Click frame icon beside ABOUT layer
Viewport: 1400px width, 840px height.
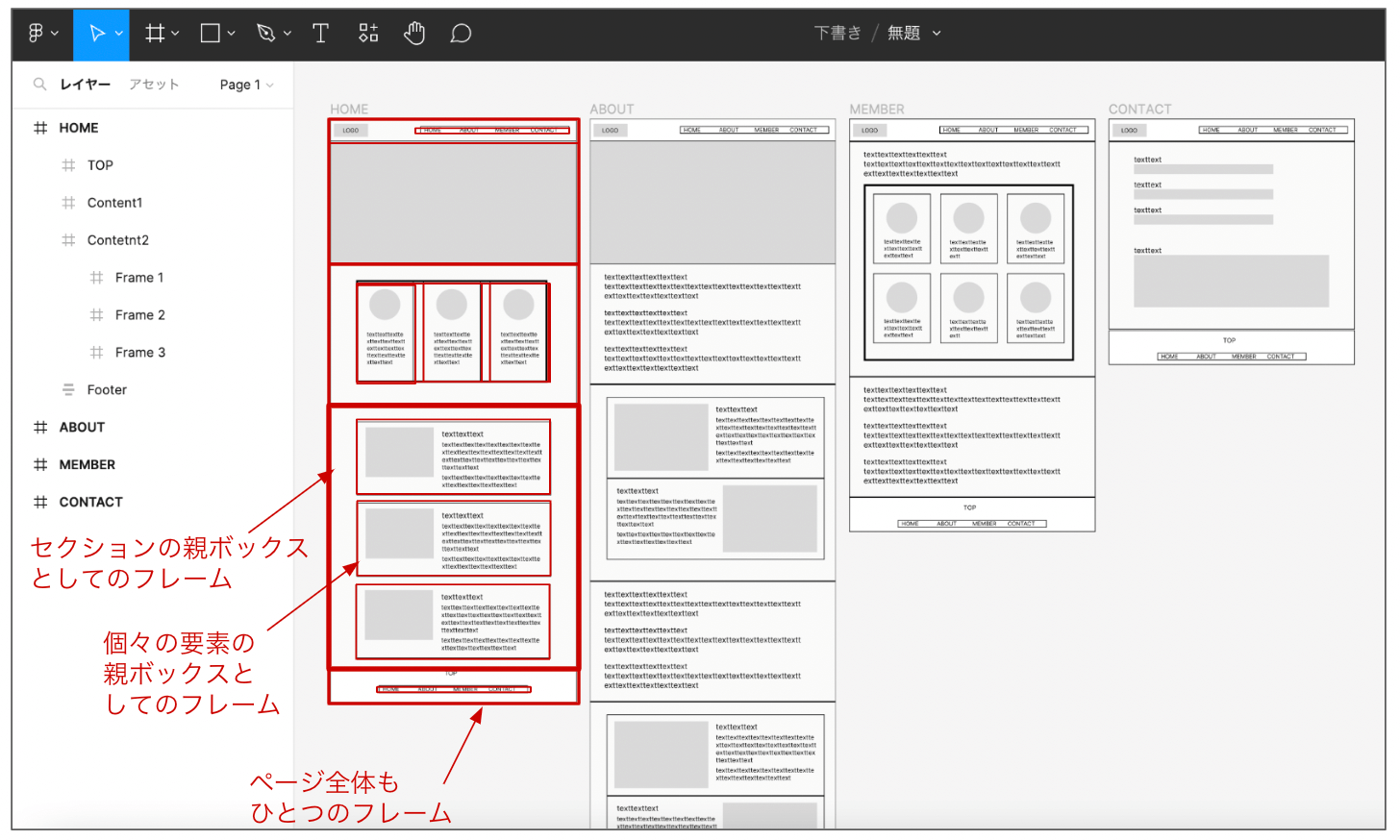click(40, 428)
